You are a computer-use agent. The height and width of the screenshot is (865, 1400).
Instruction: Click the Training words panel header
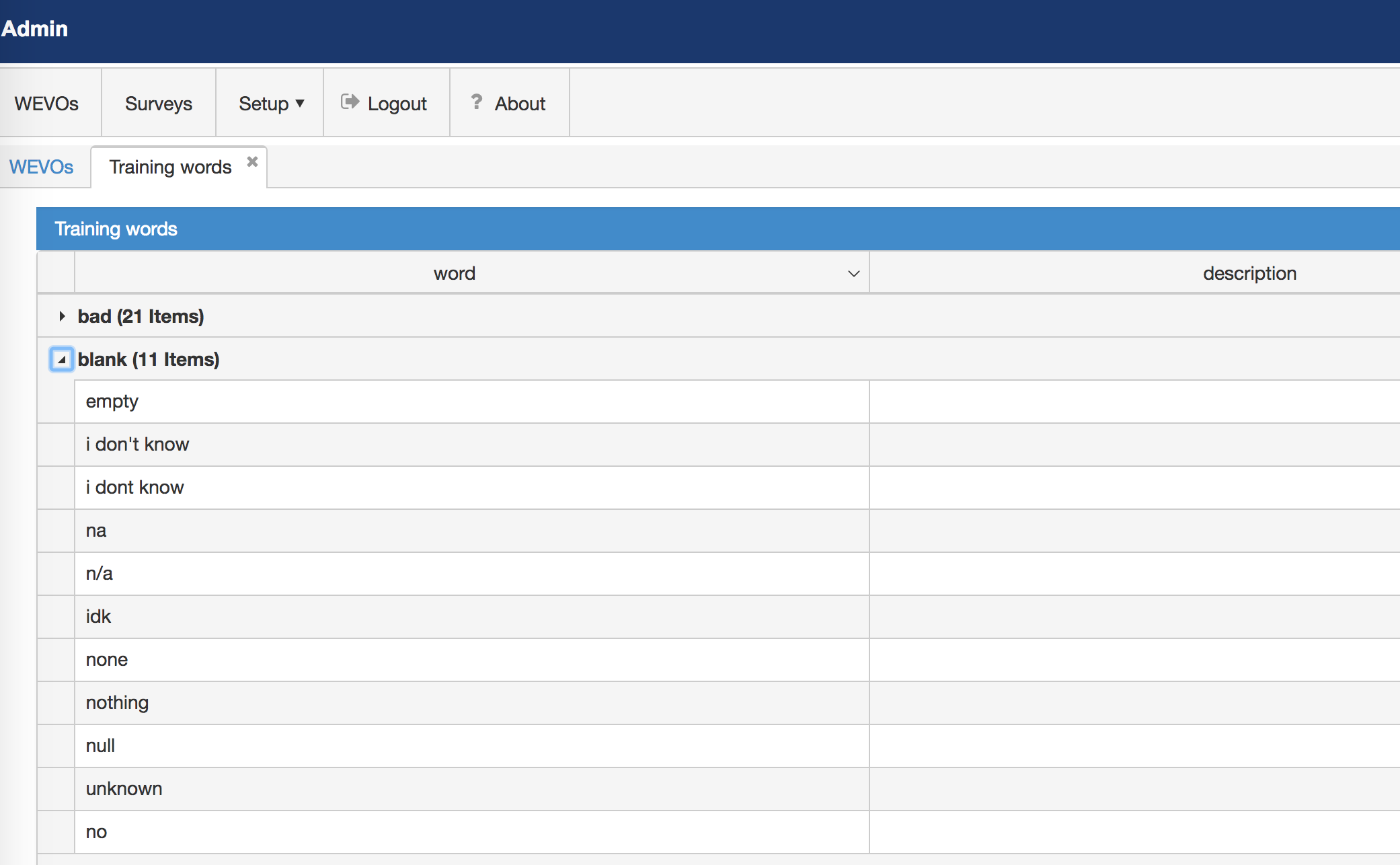tap(718, 229)
